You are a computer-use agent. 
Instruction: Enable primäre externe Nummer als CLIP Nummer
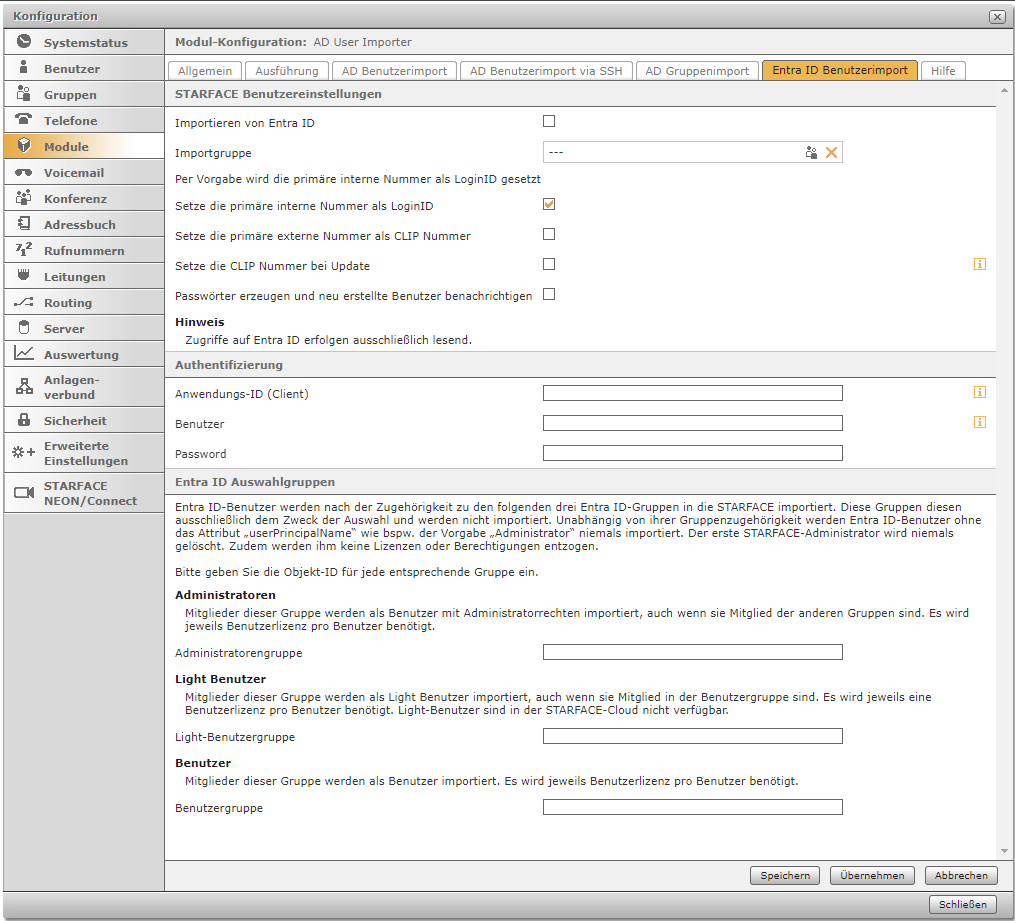(x=549, y=234)
